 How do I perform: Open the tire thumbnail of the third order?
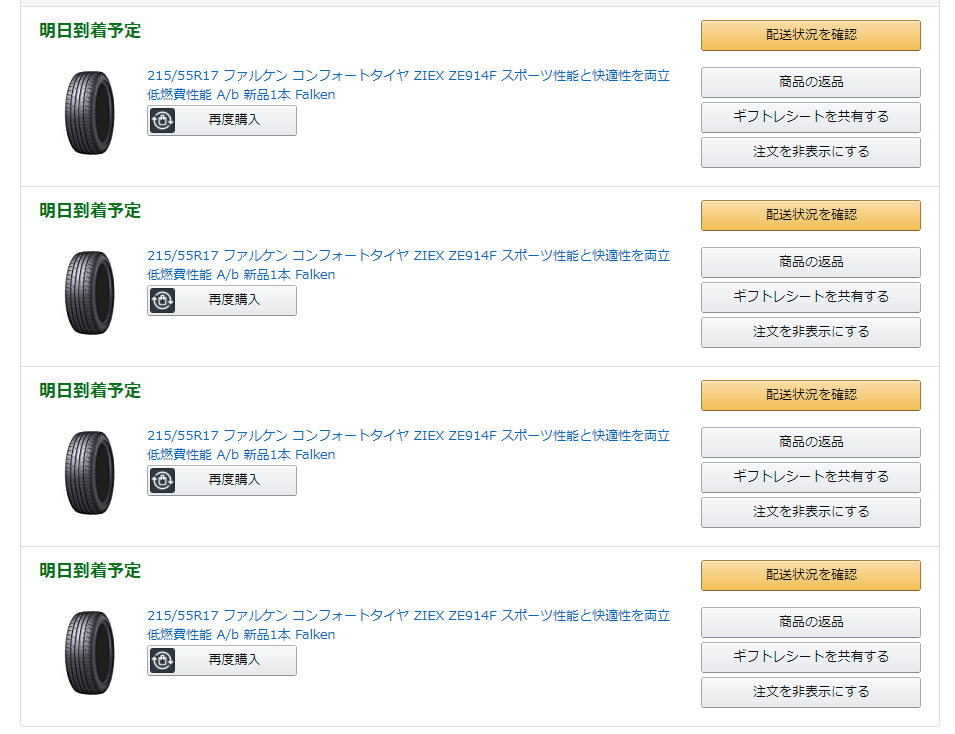[x=90, y=472]
